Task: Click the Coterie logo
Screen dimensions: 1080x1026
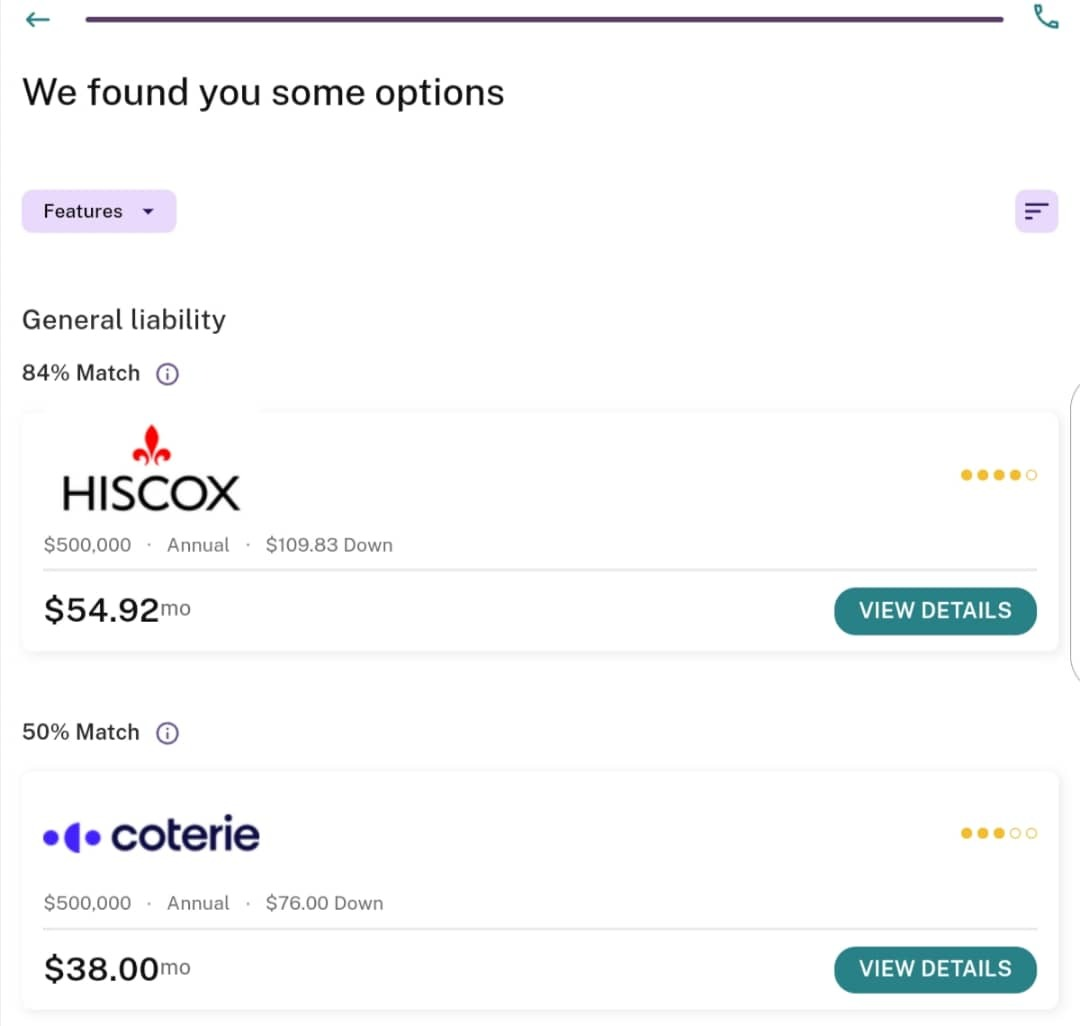Action: click(151, 835)
